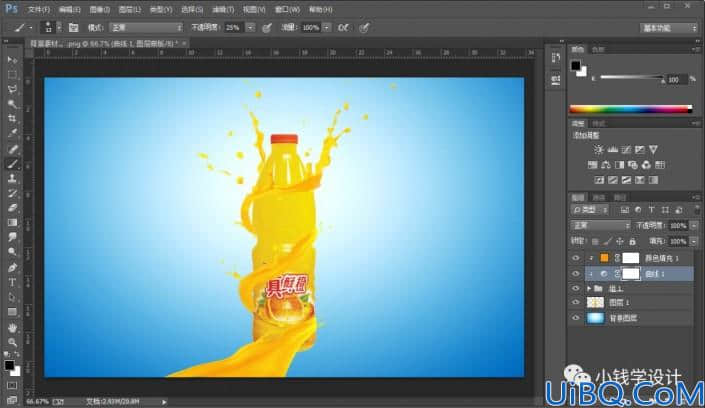Click the foreground color swatch in toolbox
This screenshot has width=705, height=408.
point(9,365)
